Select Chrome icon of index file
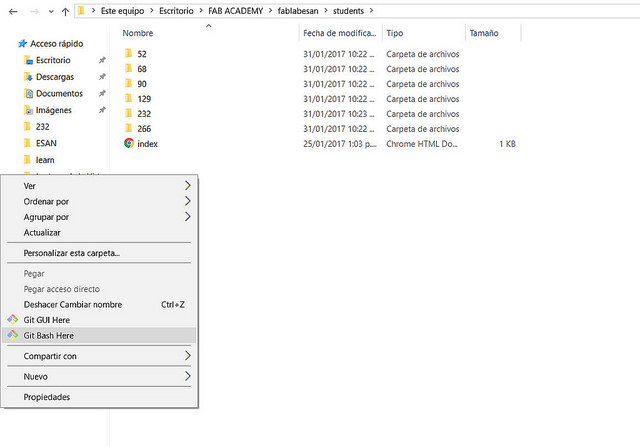640x446 pixels. 129,143
